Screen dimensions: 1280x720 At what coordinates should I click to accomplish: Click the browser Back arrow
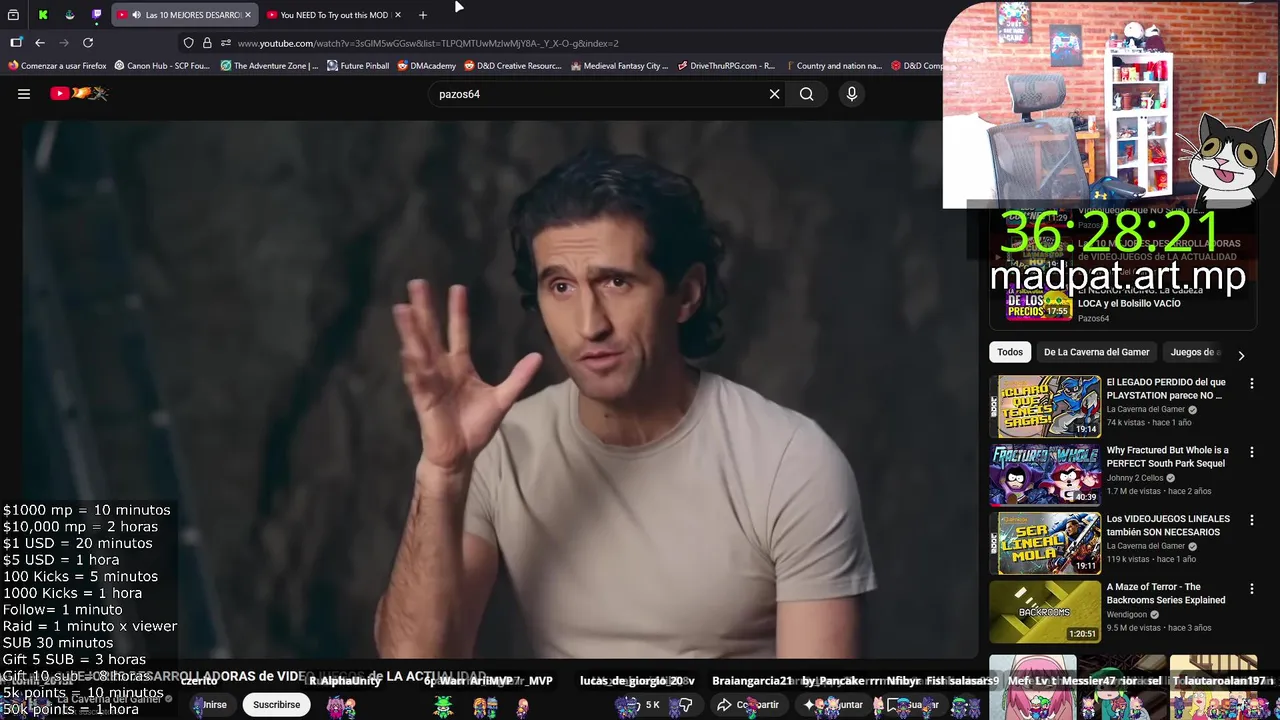click(40, 43)
